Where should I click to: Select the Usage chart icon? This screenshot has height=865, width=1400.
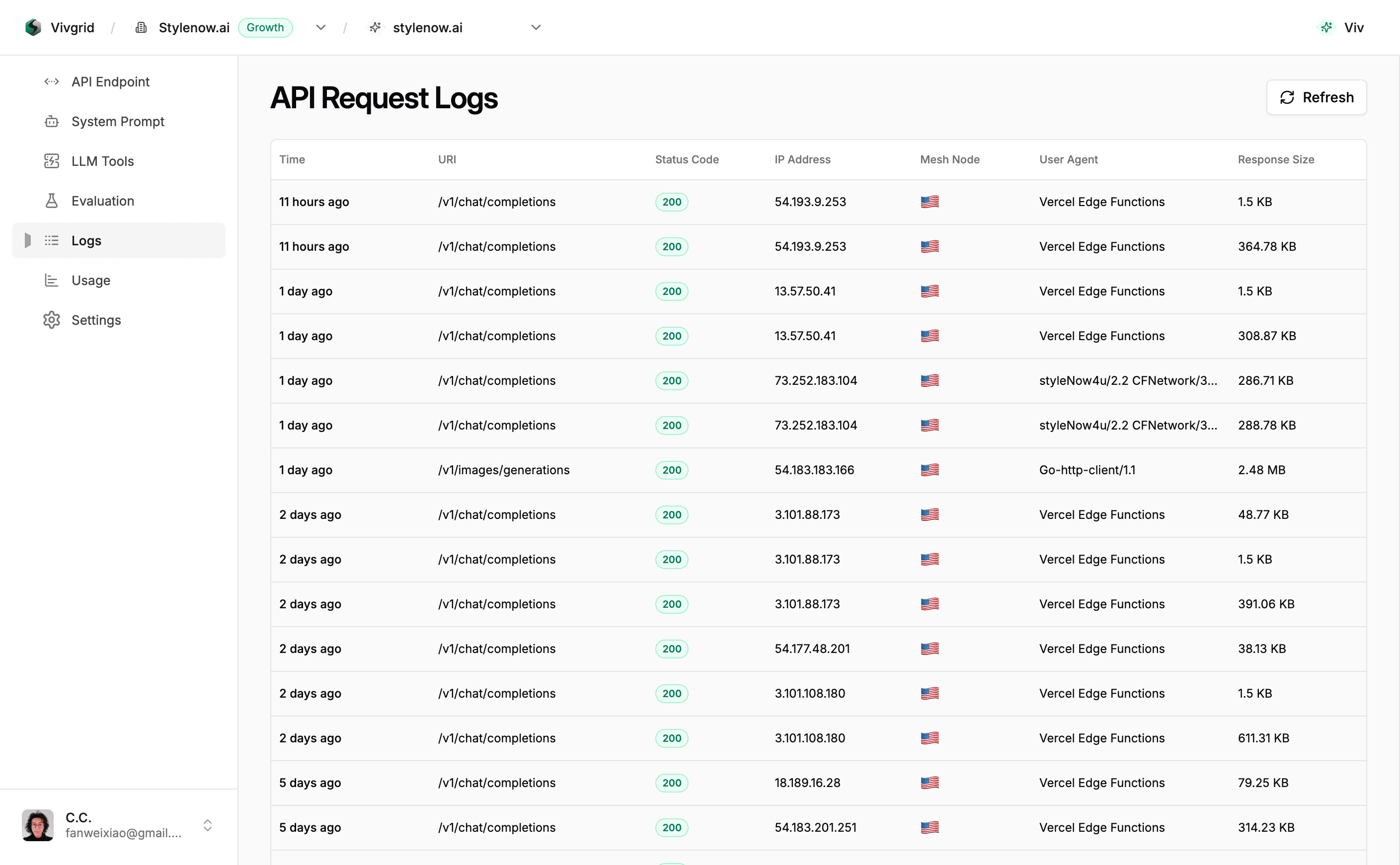52,280
